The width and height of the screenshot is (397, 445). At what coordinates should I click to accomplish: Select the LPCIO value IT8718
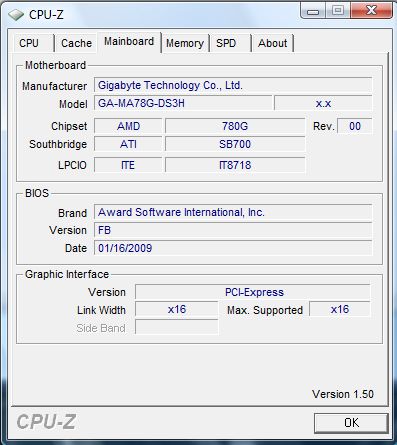pyautogui.click(x=235, y=165)
